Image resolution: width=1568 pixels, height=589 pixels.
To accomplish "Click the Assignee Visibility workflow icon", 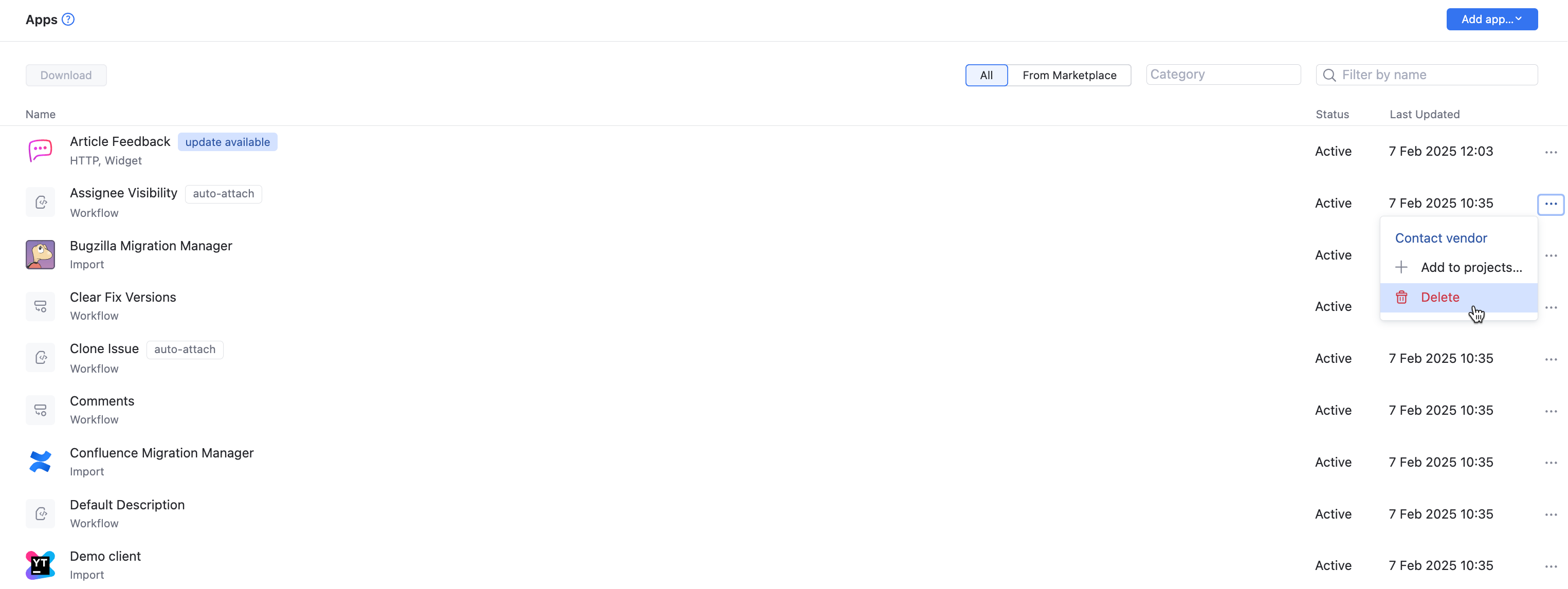I will tap(40, 203).
